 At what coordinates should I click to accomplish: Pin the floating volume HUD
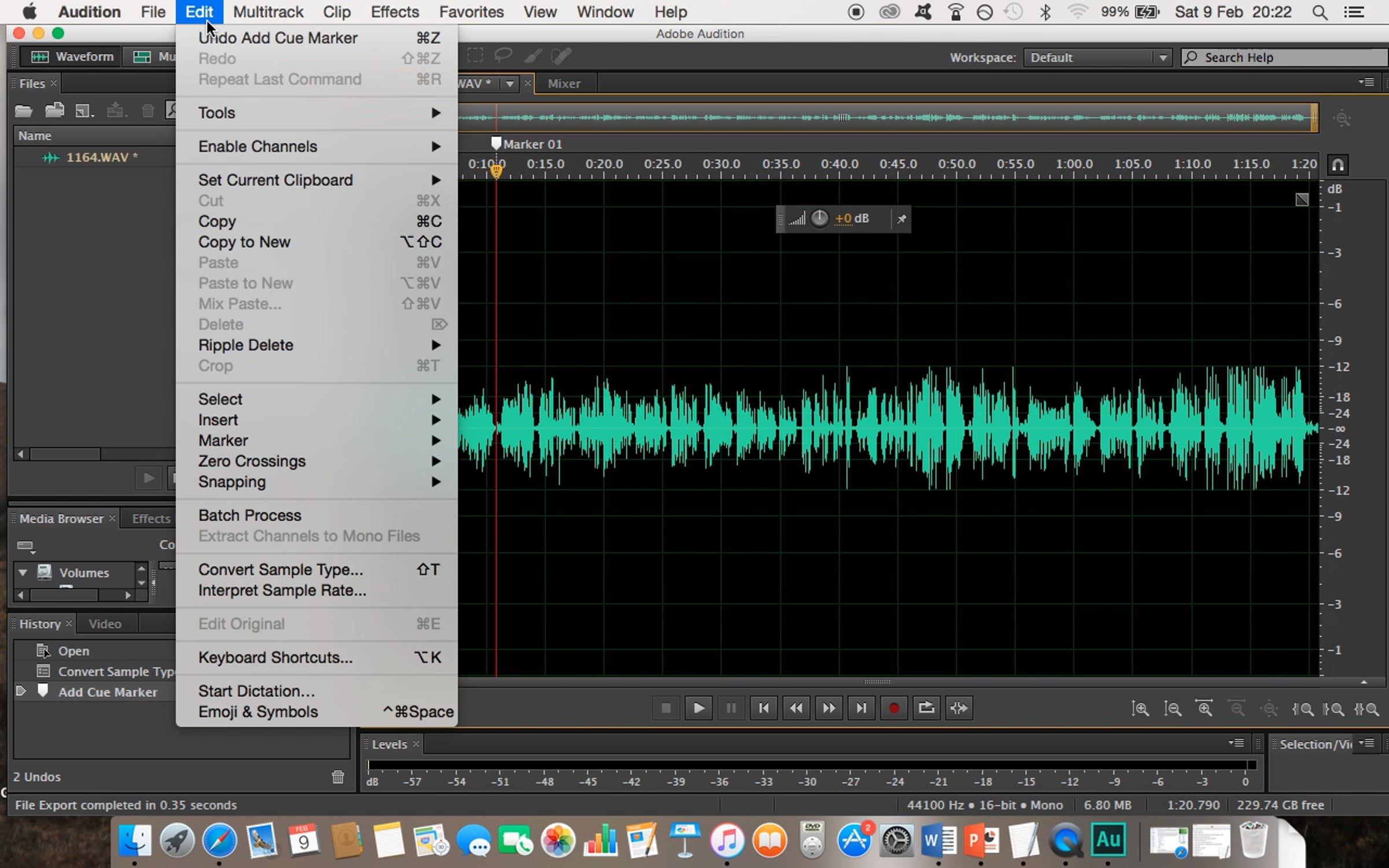click(x=901, y=219)
